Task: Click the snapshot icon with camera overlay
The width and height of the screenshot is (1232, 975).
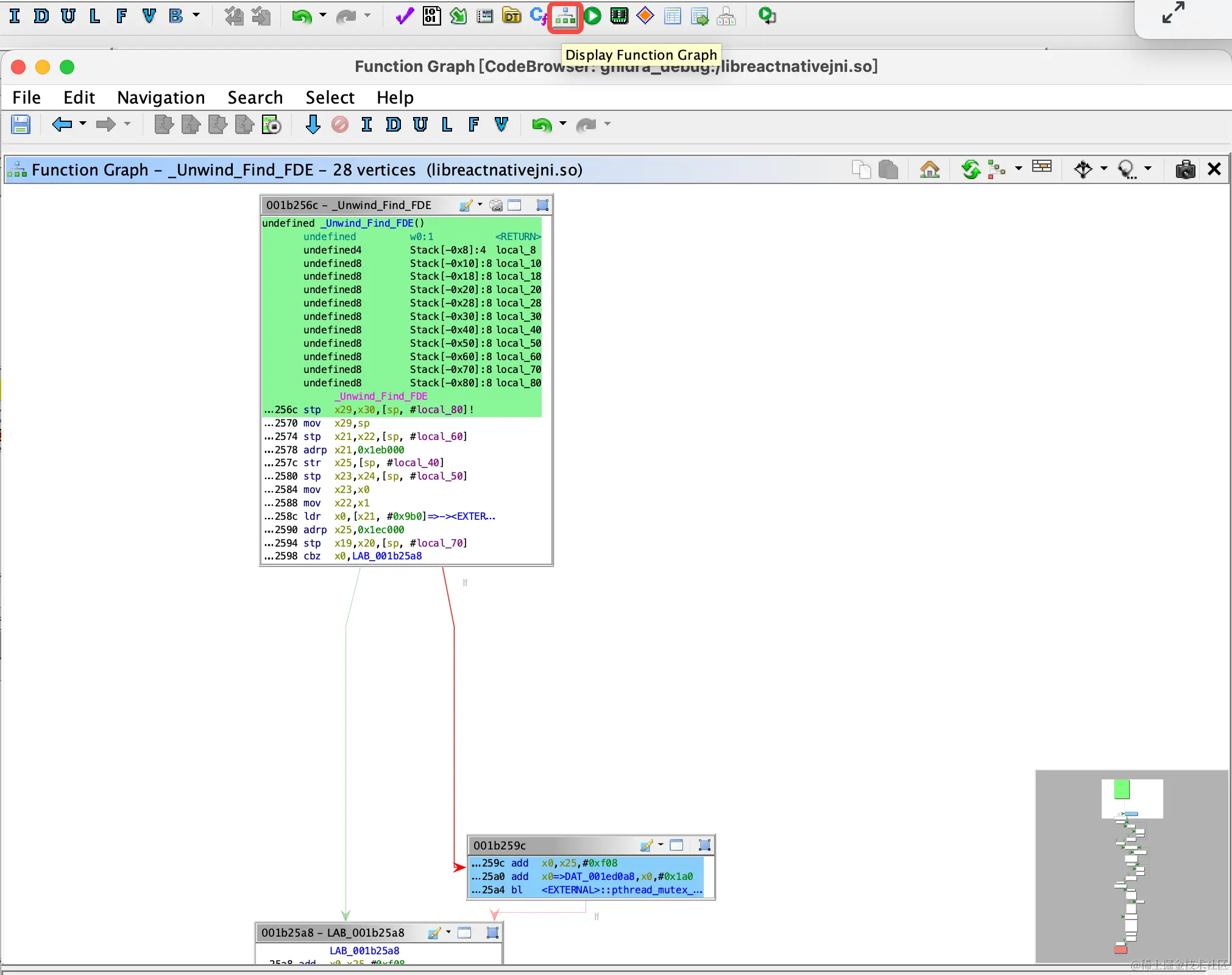Action: 271,125
